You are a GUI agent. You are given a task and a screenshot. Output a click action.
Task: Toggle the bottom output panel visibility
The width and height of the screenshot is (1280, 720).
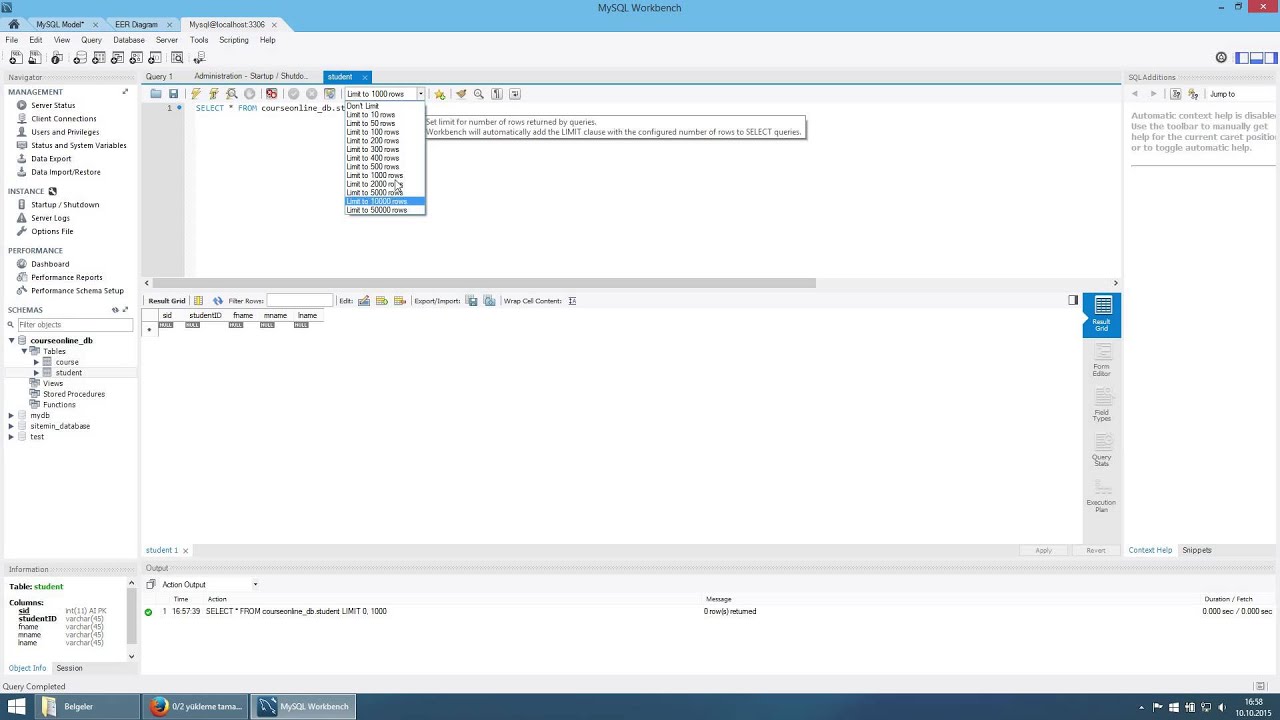(1256, 58)
